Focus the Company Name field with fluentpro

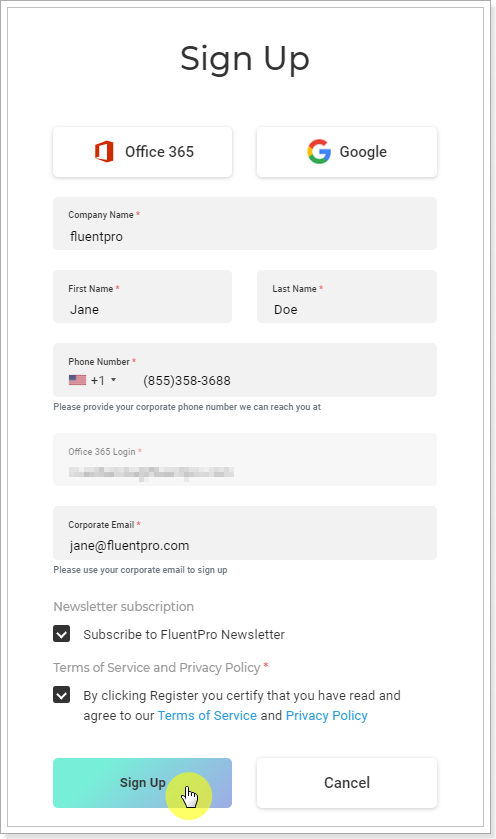pos(245,224)
